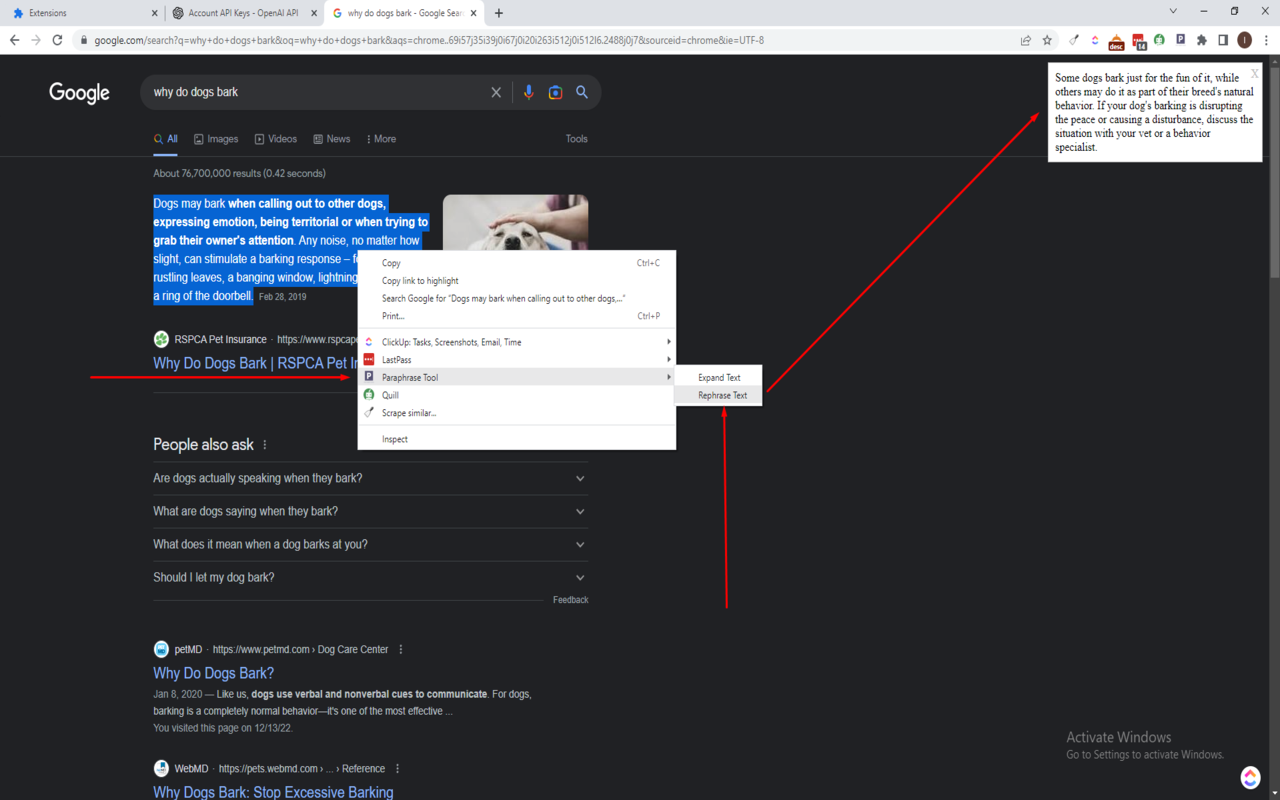Image resolution: width=1280 pixels, height=800 pixels.
Task: Click the browser address bar URL
Action: (x=429, y=40)
